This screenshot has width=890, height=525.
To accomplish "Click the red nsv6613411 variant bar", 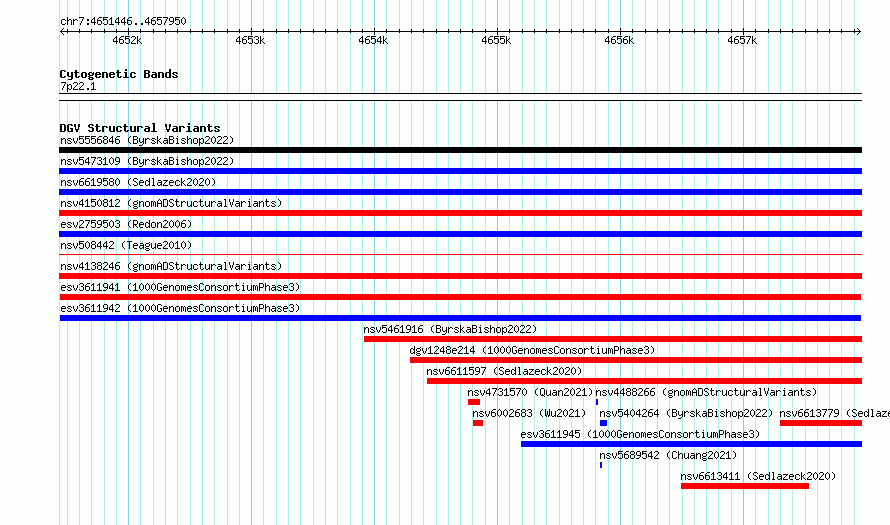I will [x=745, y=486].
